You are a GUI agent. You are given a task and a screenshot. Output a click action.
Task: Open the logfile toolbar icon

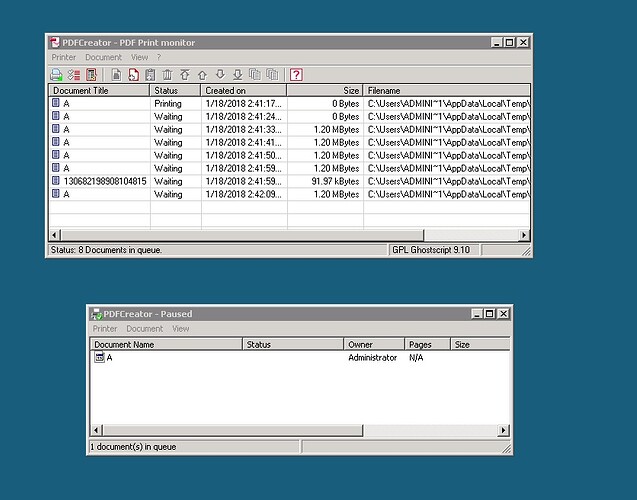pos(91,75)
